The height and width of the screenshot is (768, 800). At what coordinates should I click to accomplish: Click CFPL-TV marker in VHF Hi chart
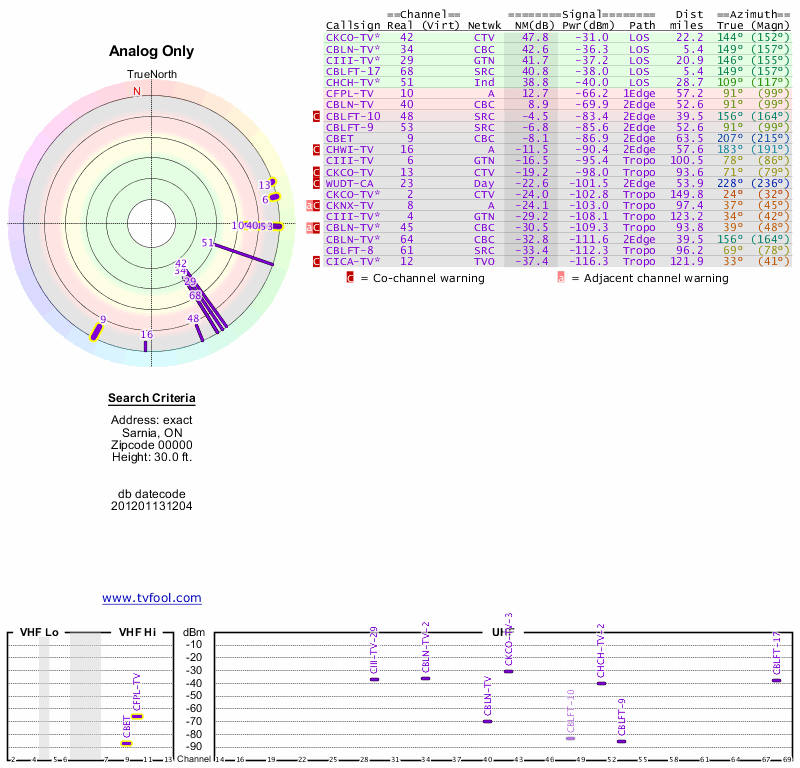tap(137, 716)
